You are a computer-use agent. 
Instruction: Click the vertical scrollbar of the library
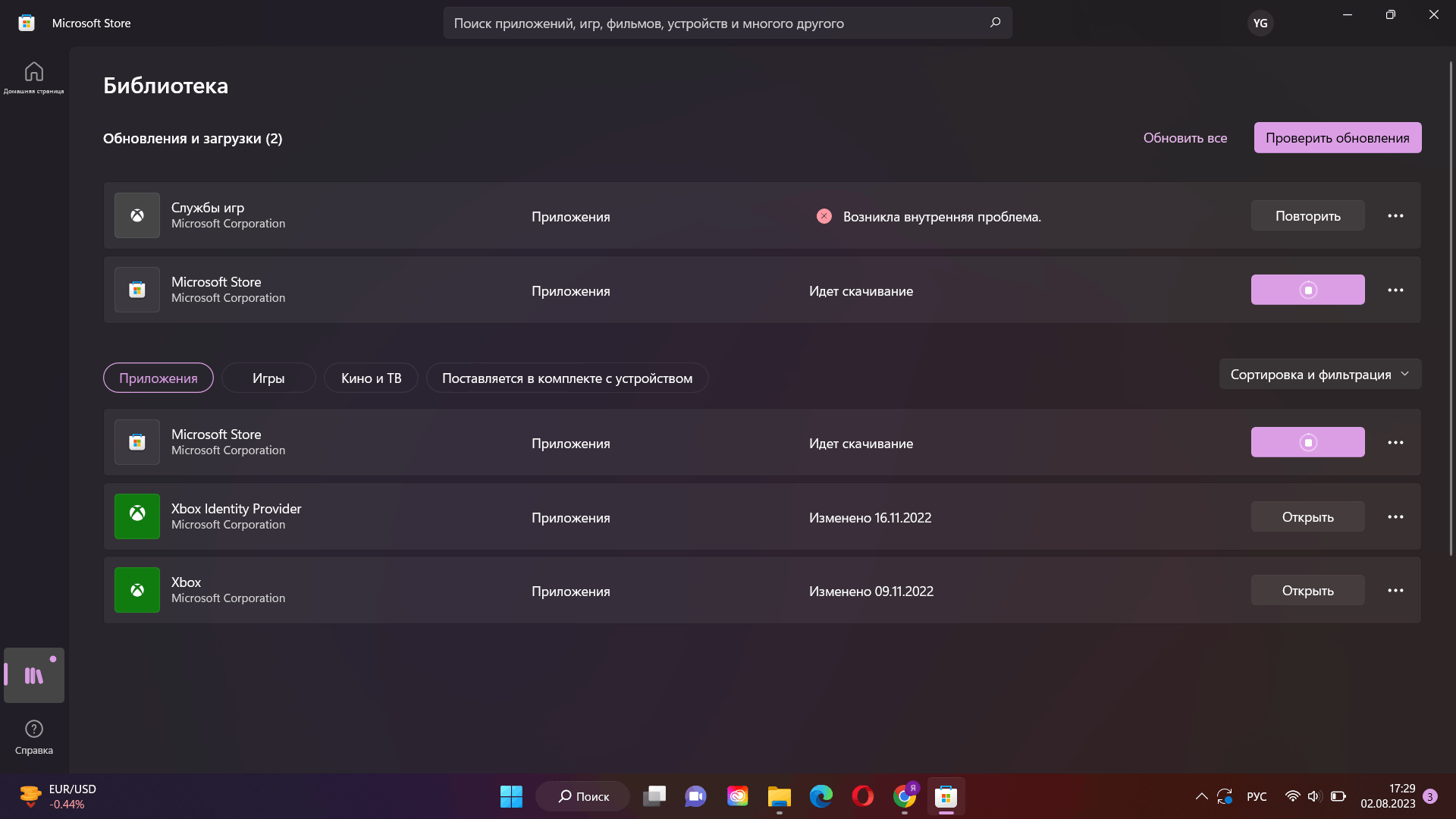(1451, 307)
